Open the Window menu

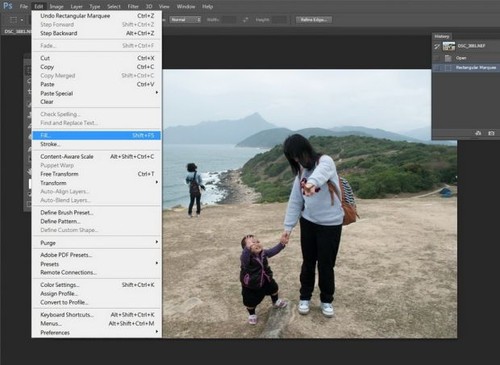click(186, 6)
